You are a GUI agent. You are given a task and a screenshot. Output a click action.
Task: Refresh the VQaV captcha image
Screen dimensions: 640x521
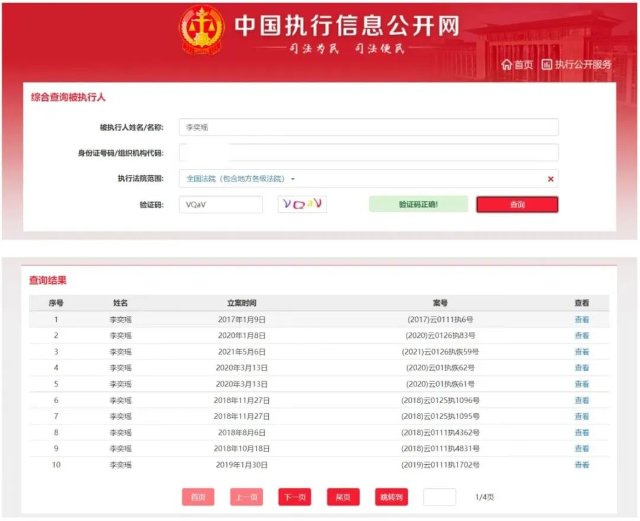302,204
